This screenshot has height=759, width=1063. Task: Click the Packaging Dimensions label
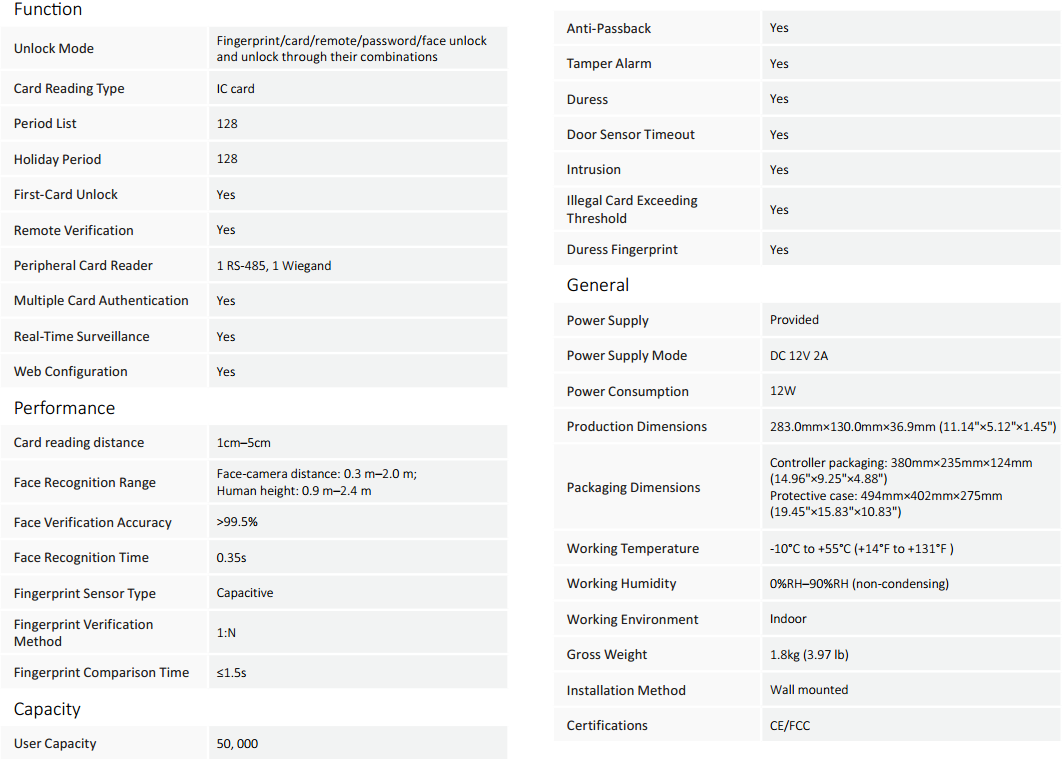633,488
